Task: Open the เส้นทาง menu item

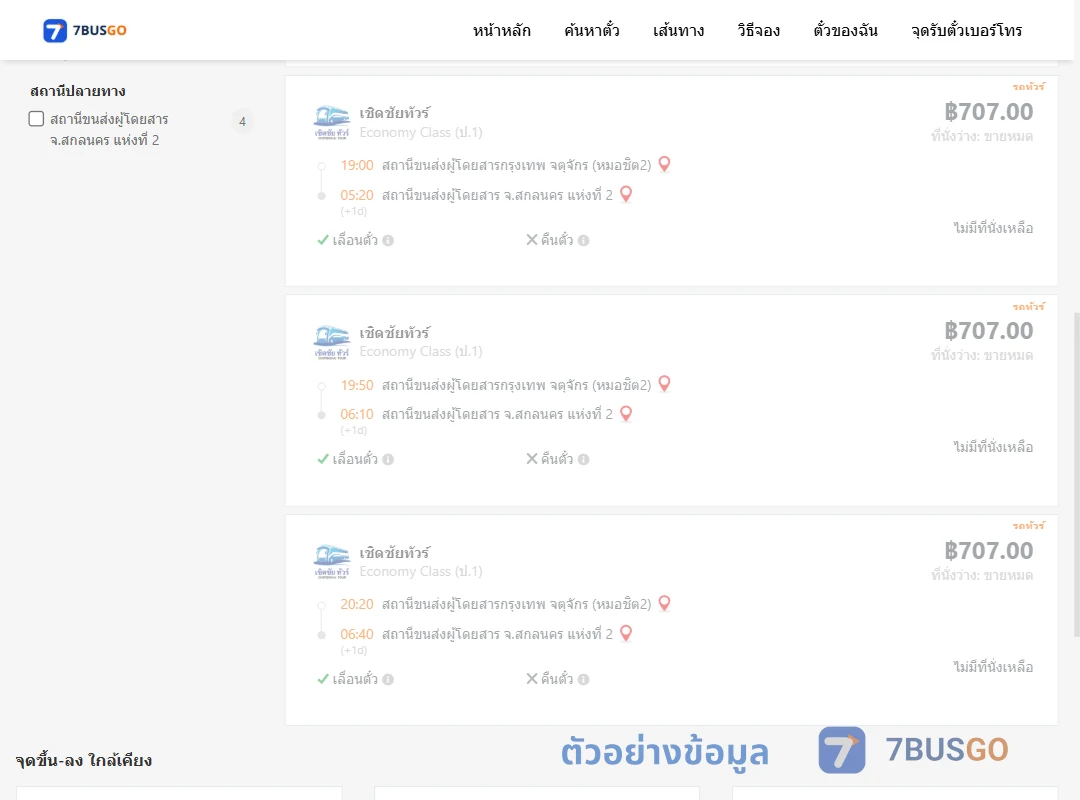Action: (x=678, y=30)
